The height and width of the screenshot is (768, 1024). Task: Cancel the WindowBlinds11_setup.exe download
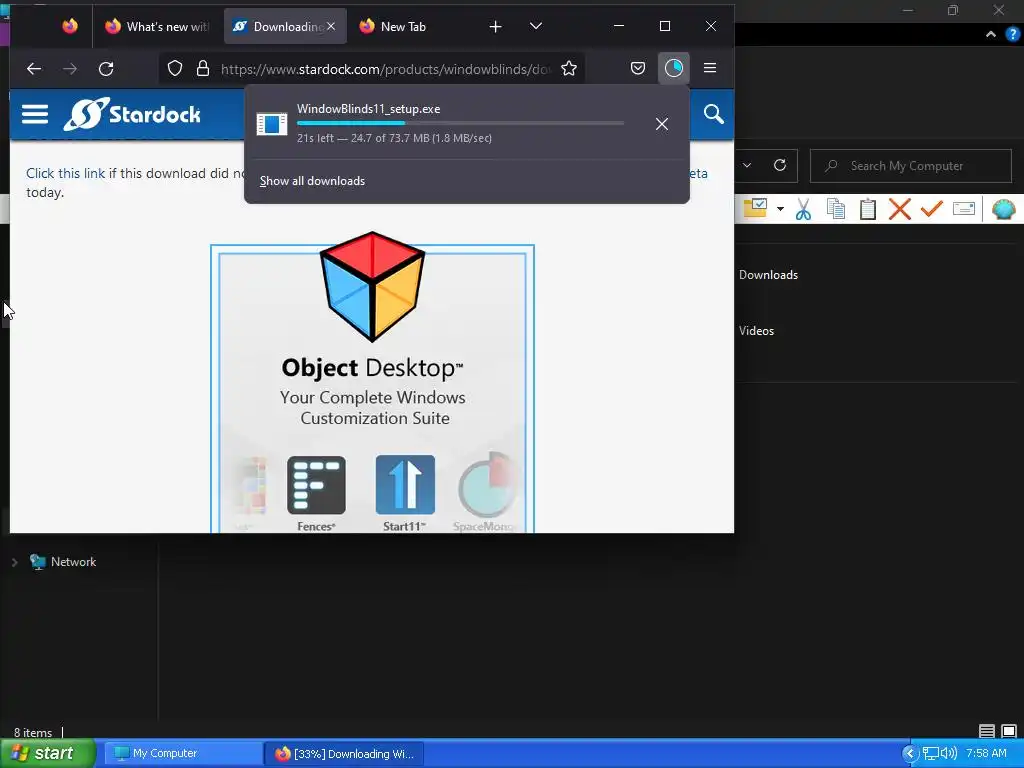point(662,123)
